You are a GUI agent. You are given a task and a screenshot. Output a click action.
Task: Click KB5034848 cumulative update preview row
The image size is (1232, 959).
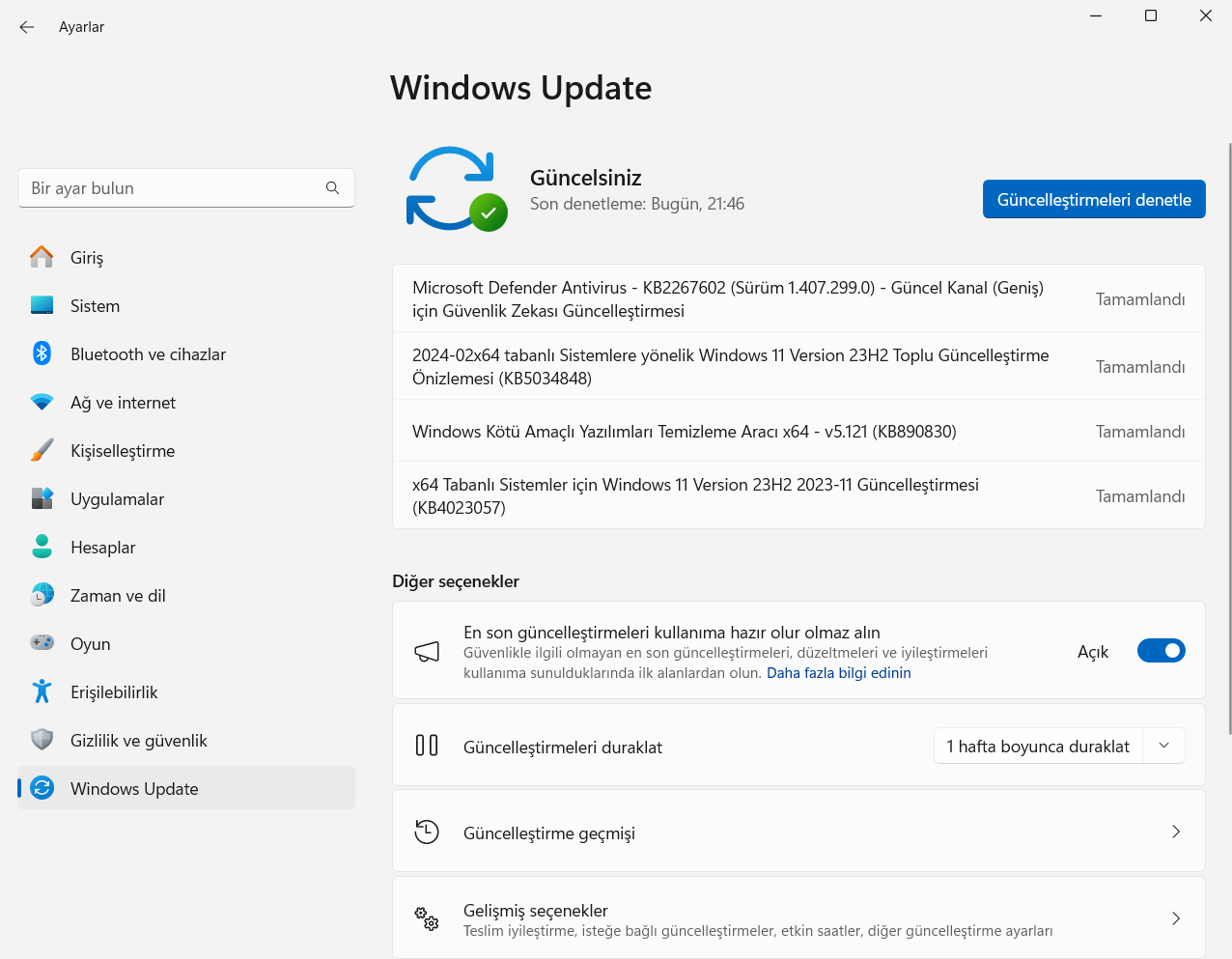point(798,366)
